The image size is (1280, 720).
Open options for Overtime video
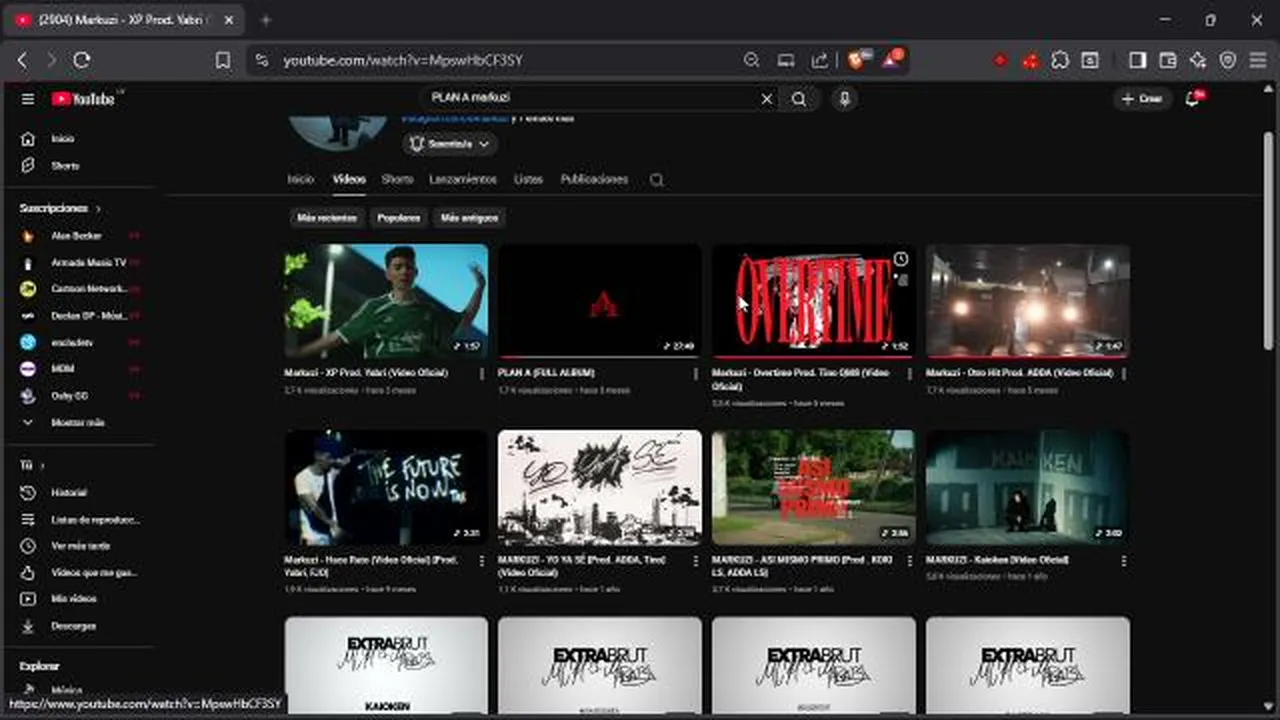pyautogui.click(x=910, y=374)
